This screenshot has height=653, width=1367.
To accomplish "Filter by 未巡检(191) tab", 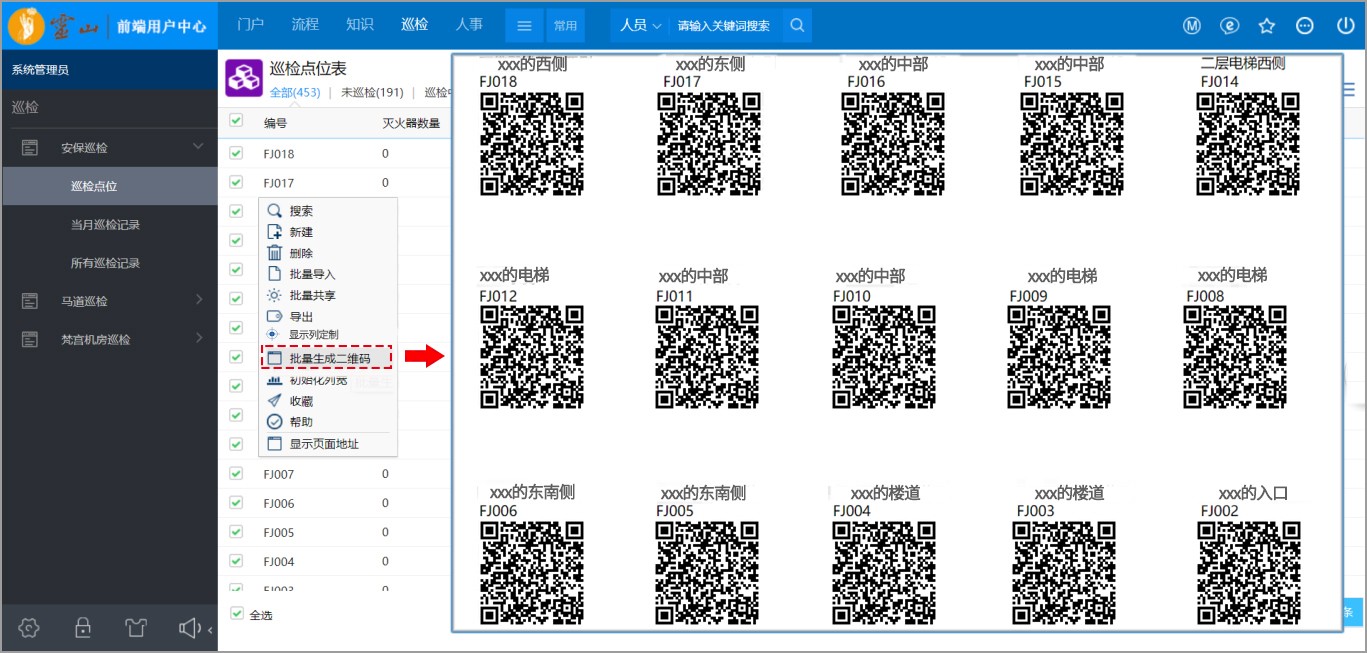I will (372, 92).
